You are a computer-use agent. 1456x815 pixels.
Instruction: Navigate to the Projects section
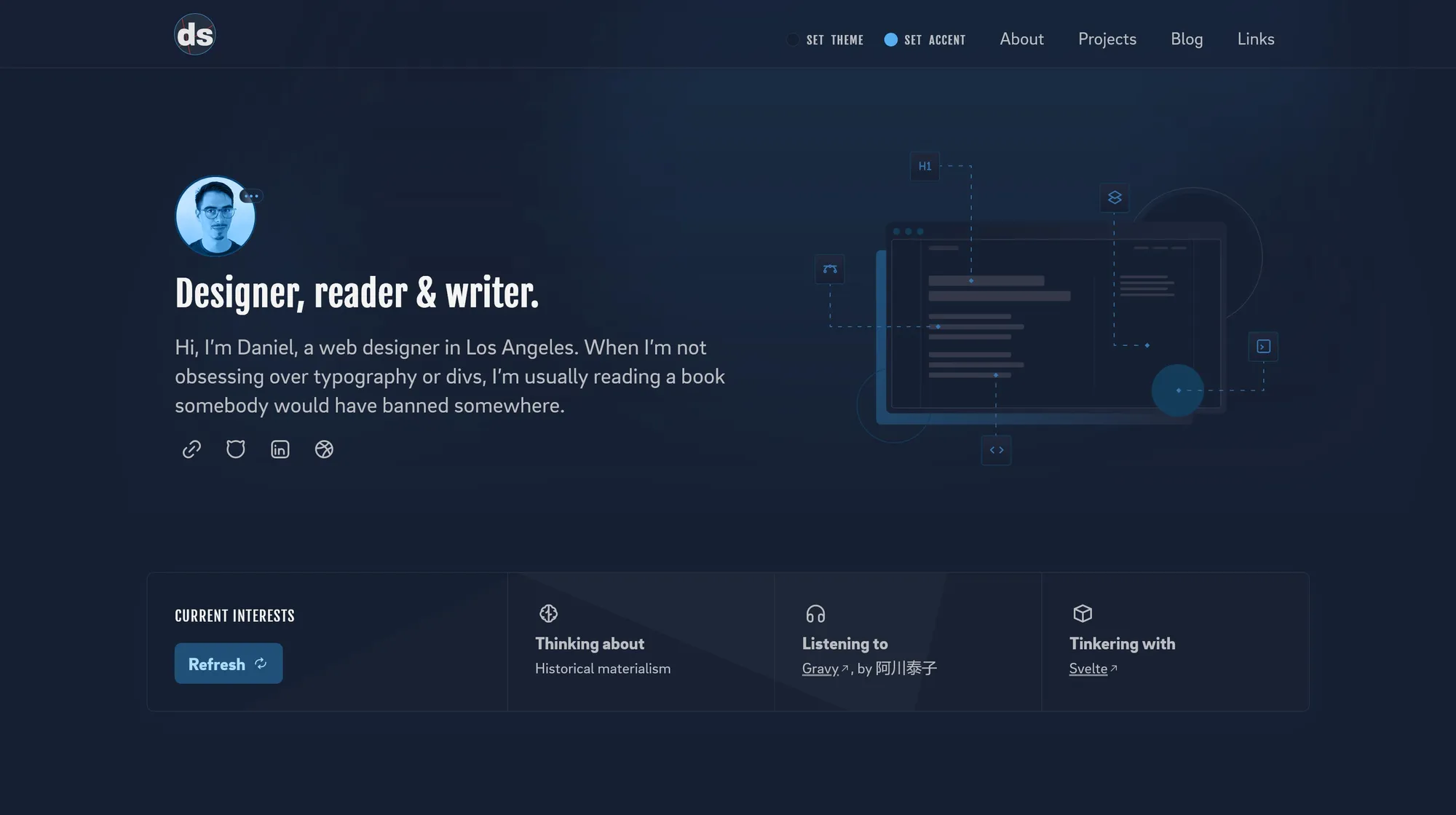pos(1107,37)
